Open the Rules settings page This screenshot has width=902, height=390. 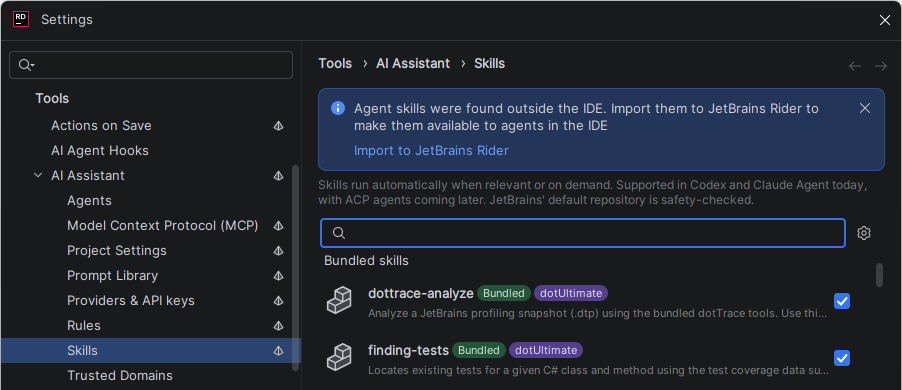(x=84, y=326)
